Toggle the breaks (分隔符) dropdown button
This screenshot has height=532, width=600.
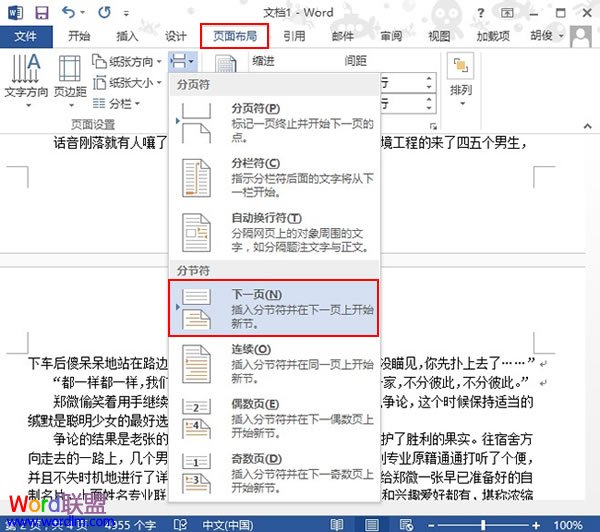point(183,61)
